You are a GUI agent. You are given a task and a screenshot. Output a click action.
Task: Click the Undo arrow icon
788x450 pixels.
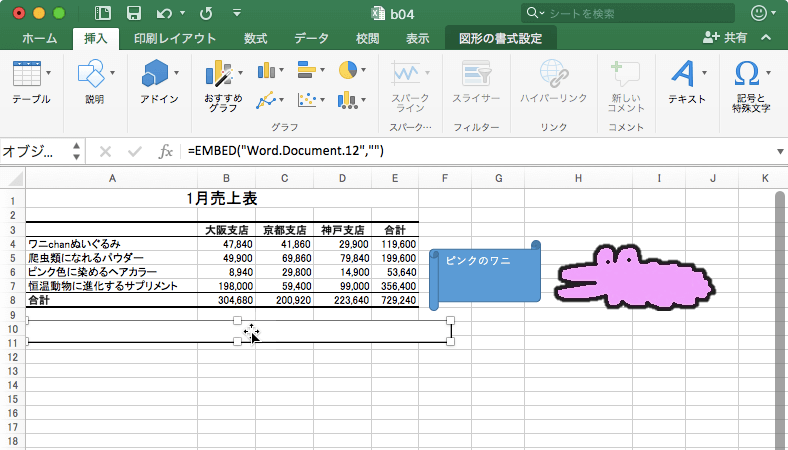click(x=164, y=14)
